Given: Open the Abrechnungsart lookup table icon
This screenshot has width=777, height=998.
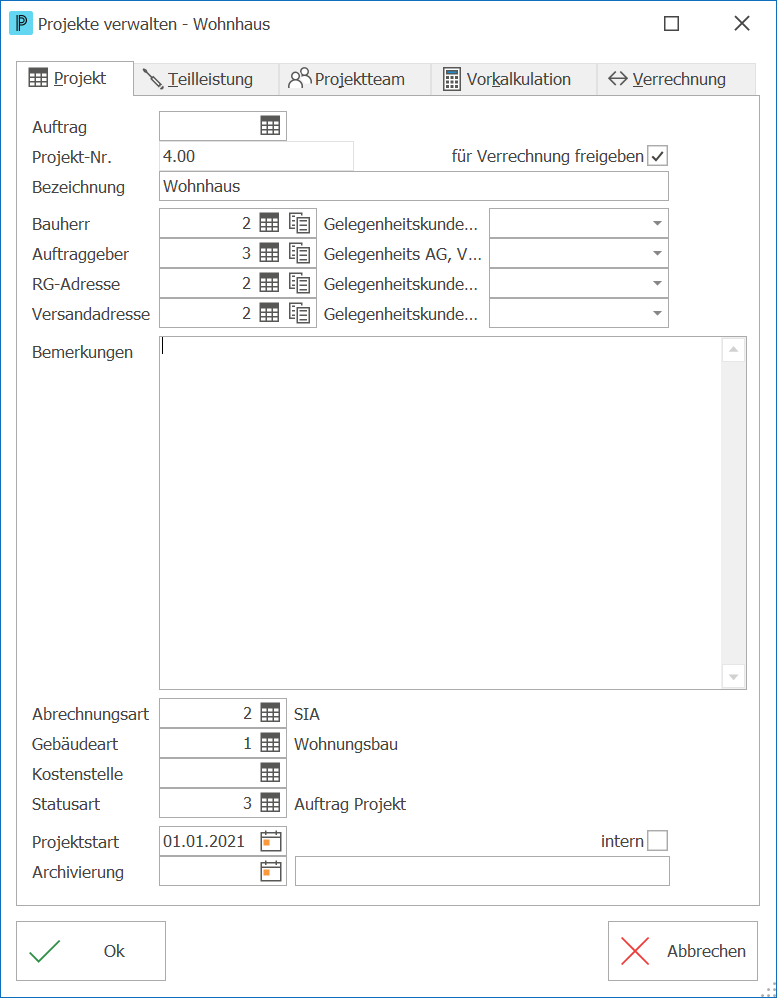Looking at the screenshot, I should point(270,713).
